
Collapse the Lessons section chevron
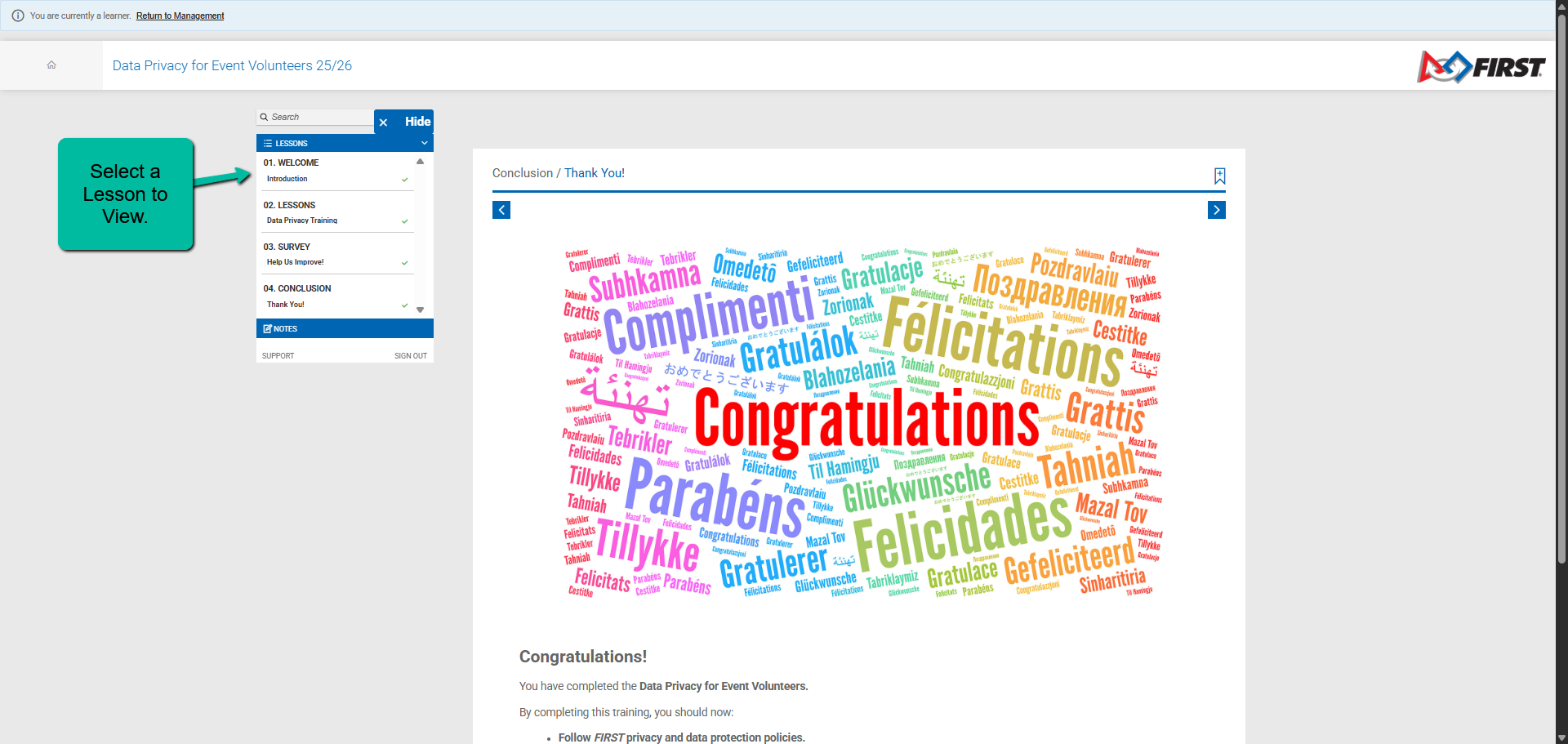pyautogui.click(x=424, y=143)
